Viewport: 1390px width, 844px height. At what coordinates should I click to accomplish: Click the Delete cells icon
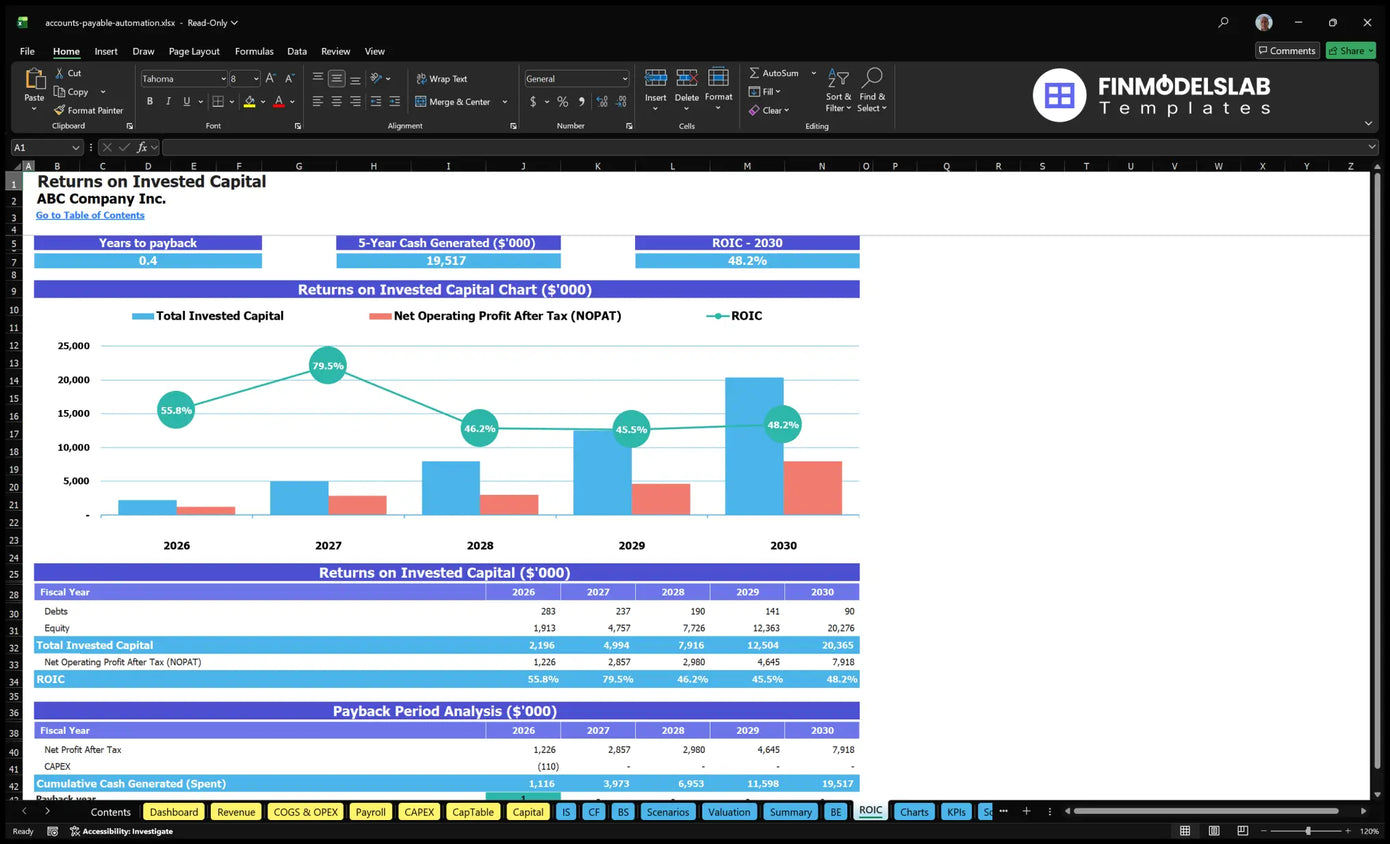tap(687, 78)
